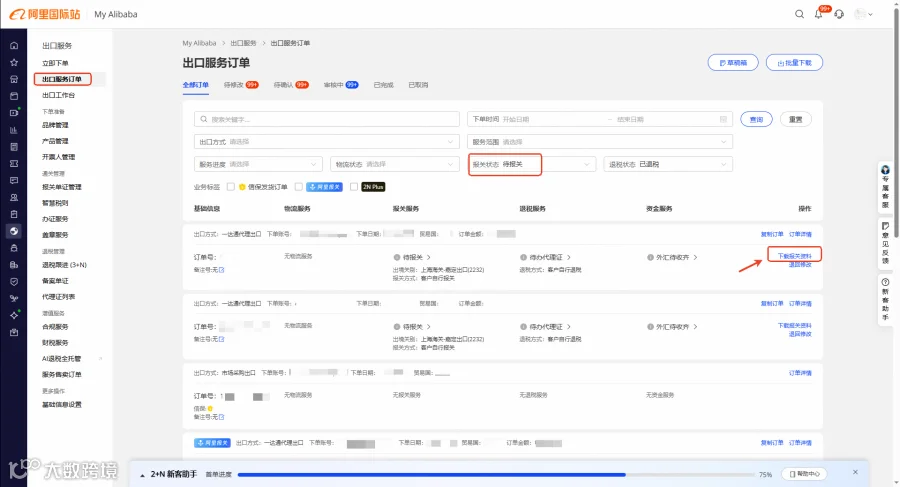Screen dimensions: 900x487
Task: Tick the checkbox next to 阿里报关 tag
Action: (298, 187)
